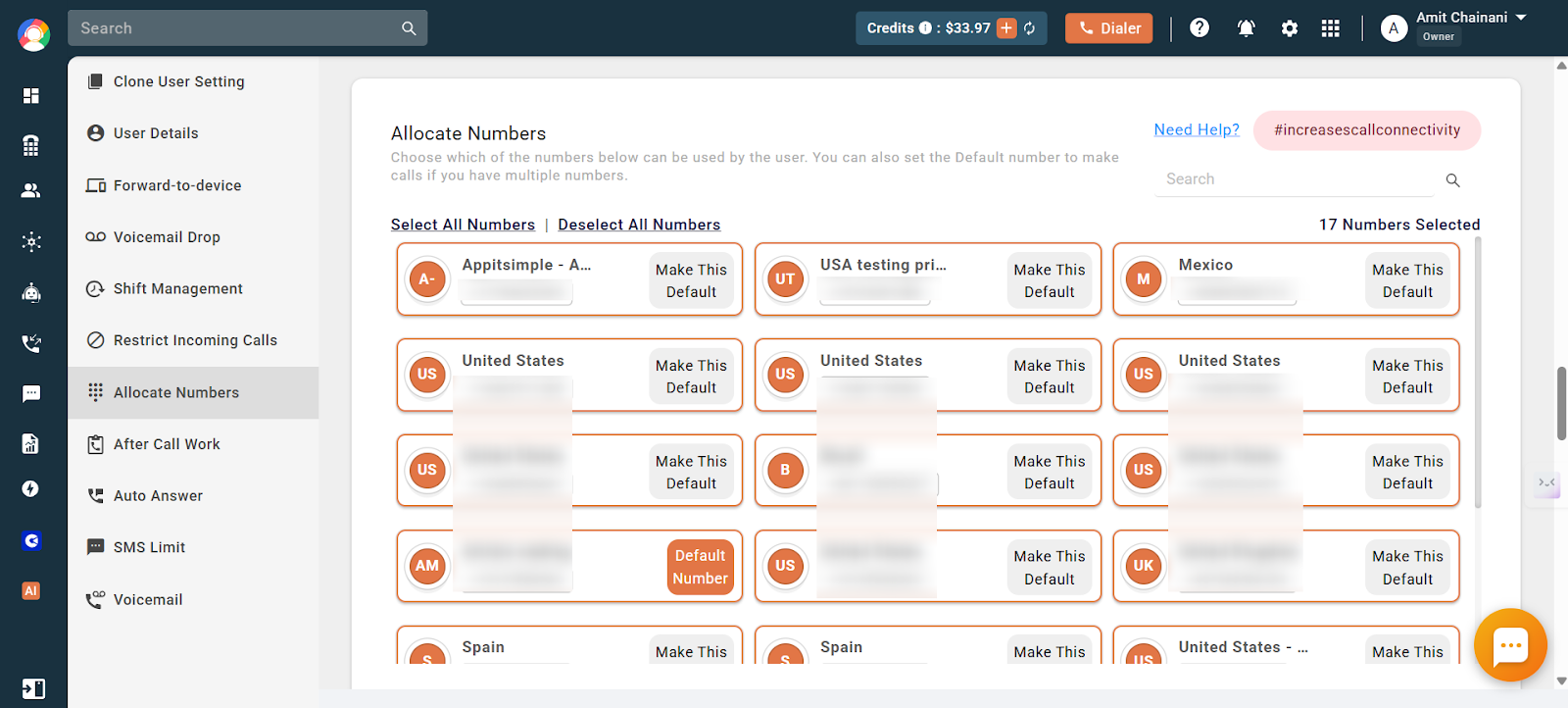1568x708 pixels.
Task: Open Clone User Setting menu item
Action: tap(193, 81)
